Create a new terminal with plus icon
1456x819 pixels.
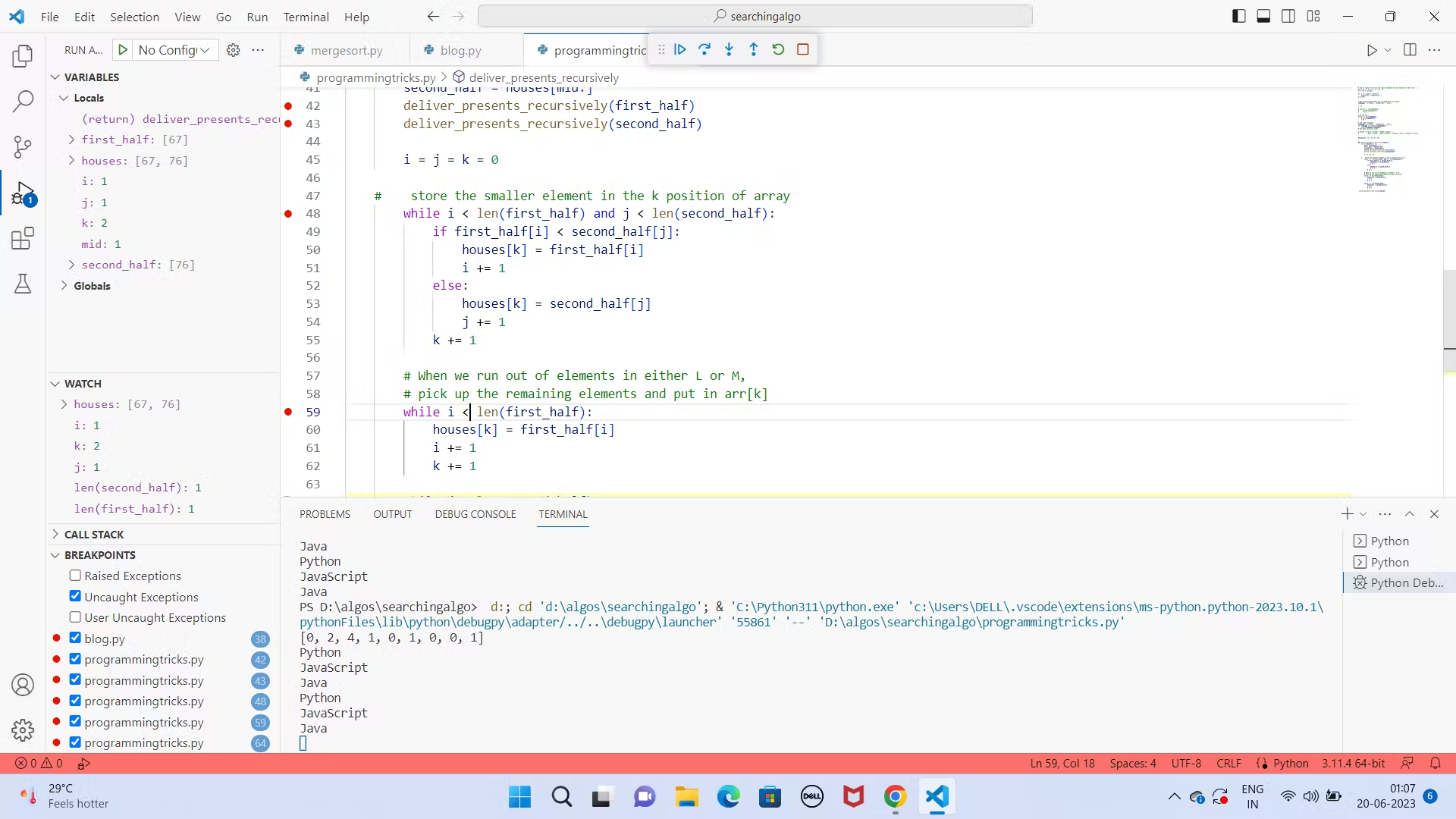pyautogui.click(x=1347, y=514)
